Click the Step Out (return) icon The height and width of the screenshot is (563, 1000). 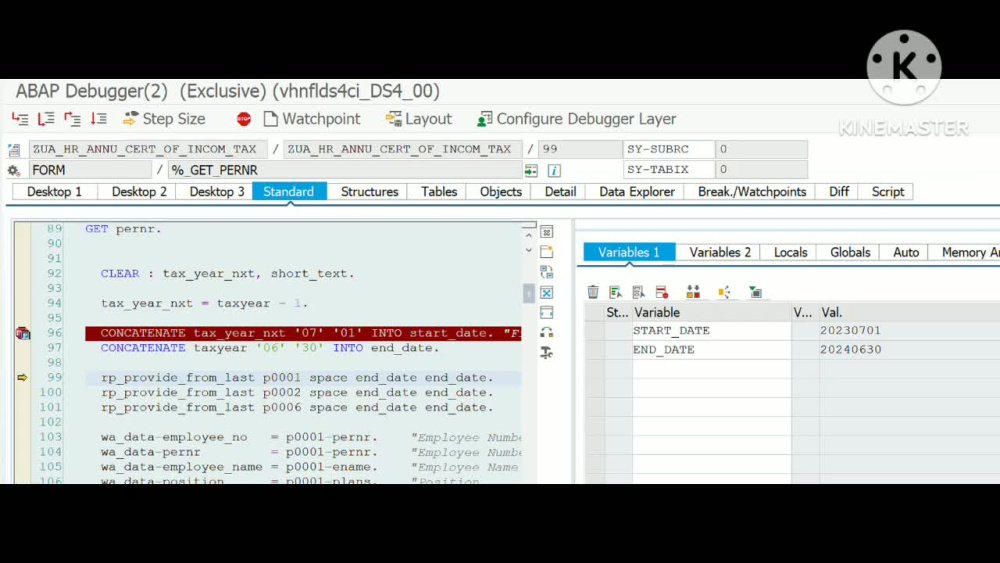[x=72, y=119]
